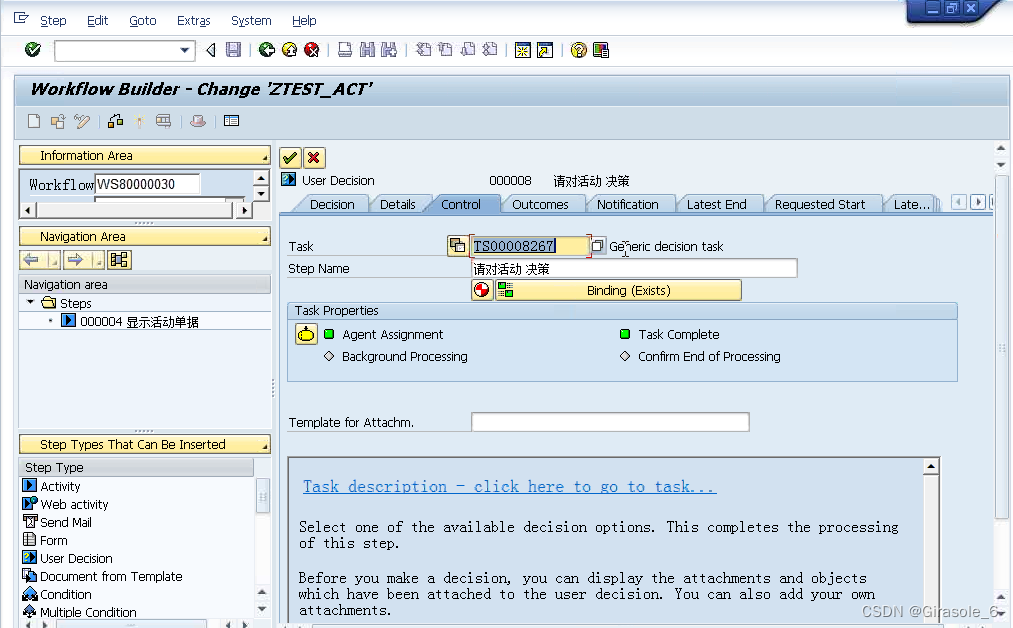
Task: Click the Create New Session icon
Action: (523, 50)
